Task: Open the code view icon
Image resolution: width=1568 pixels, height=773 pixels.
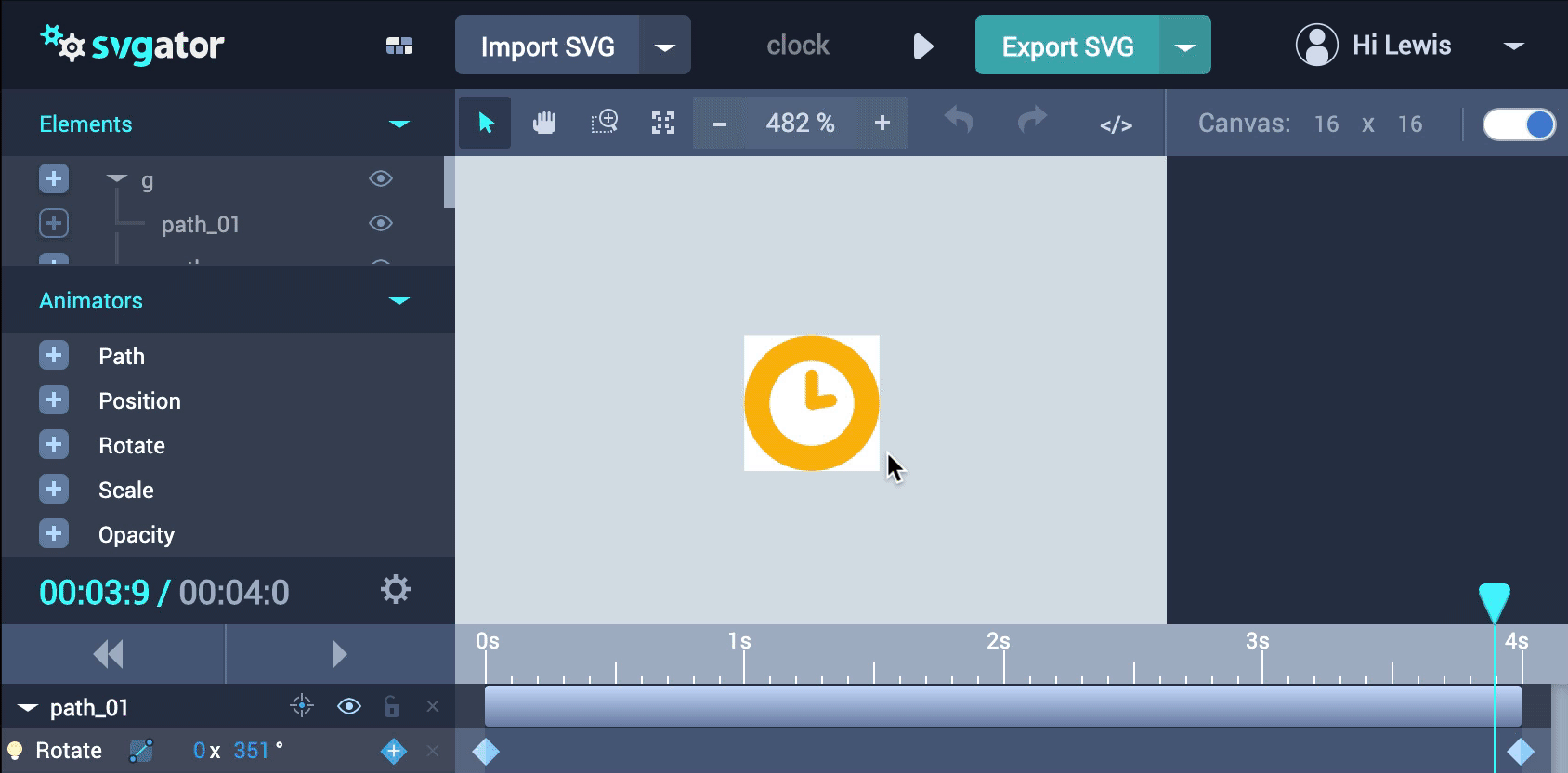Action: click(x=1116, y=124)
